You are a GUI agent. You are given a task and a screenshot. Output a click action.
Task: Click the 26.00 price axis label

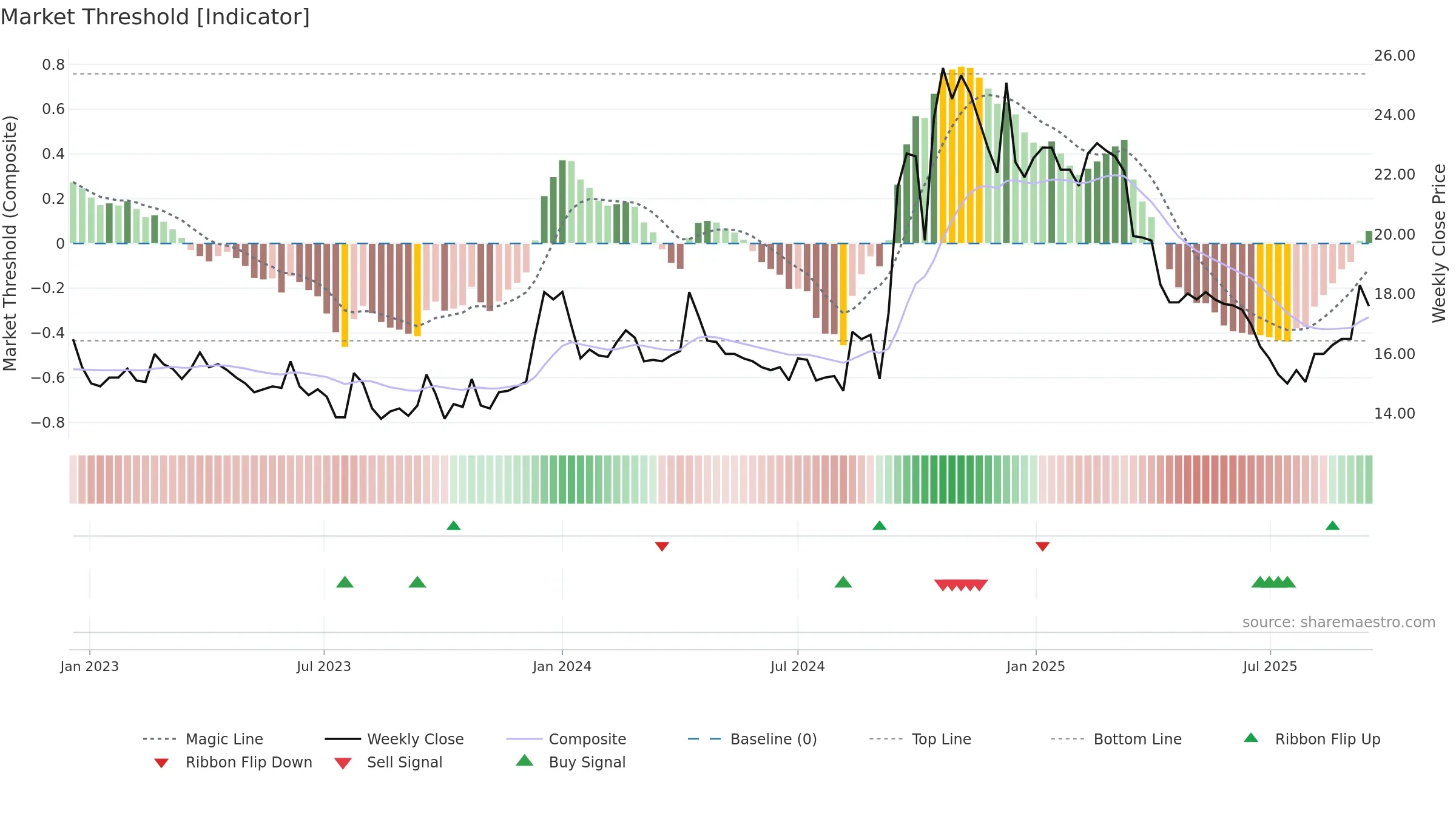pyautogui.click(x=1395, y=56)
